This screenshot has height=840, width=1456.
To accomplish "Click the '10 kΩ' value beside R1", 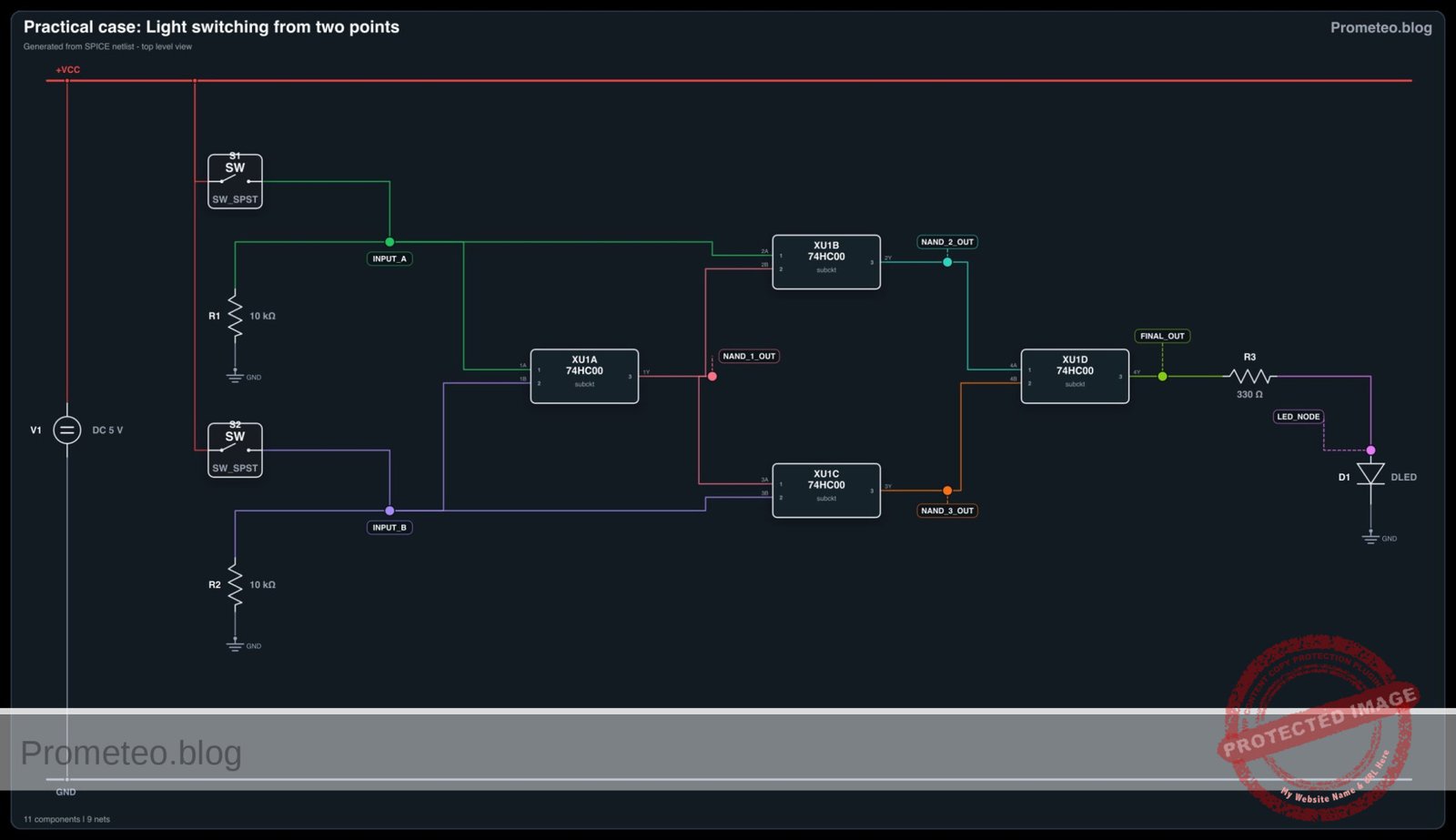I will 262,316.
